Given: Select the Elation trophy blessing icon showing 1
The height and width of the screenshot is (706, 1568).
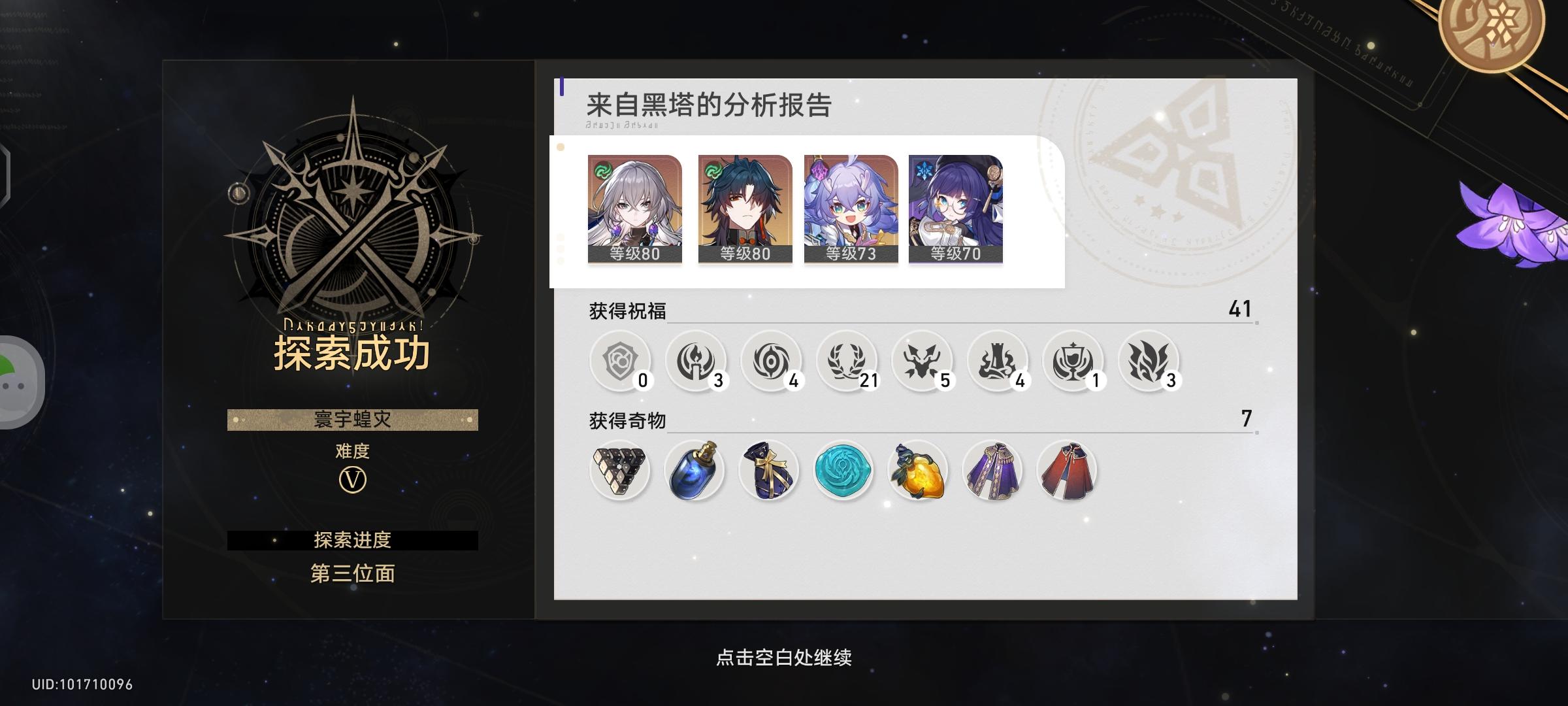Looking at the screenshot, I should [1073, 361].
